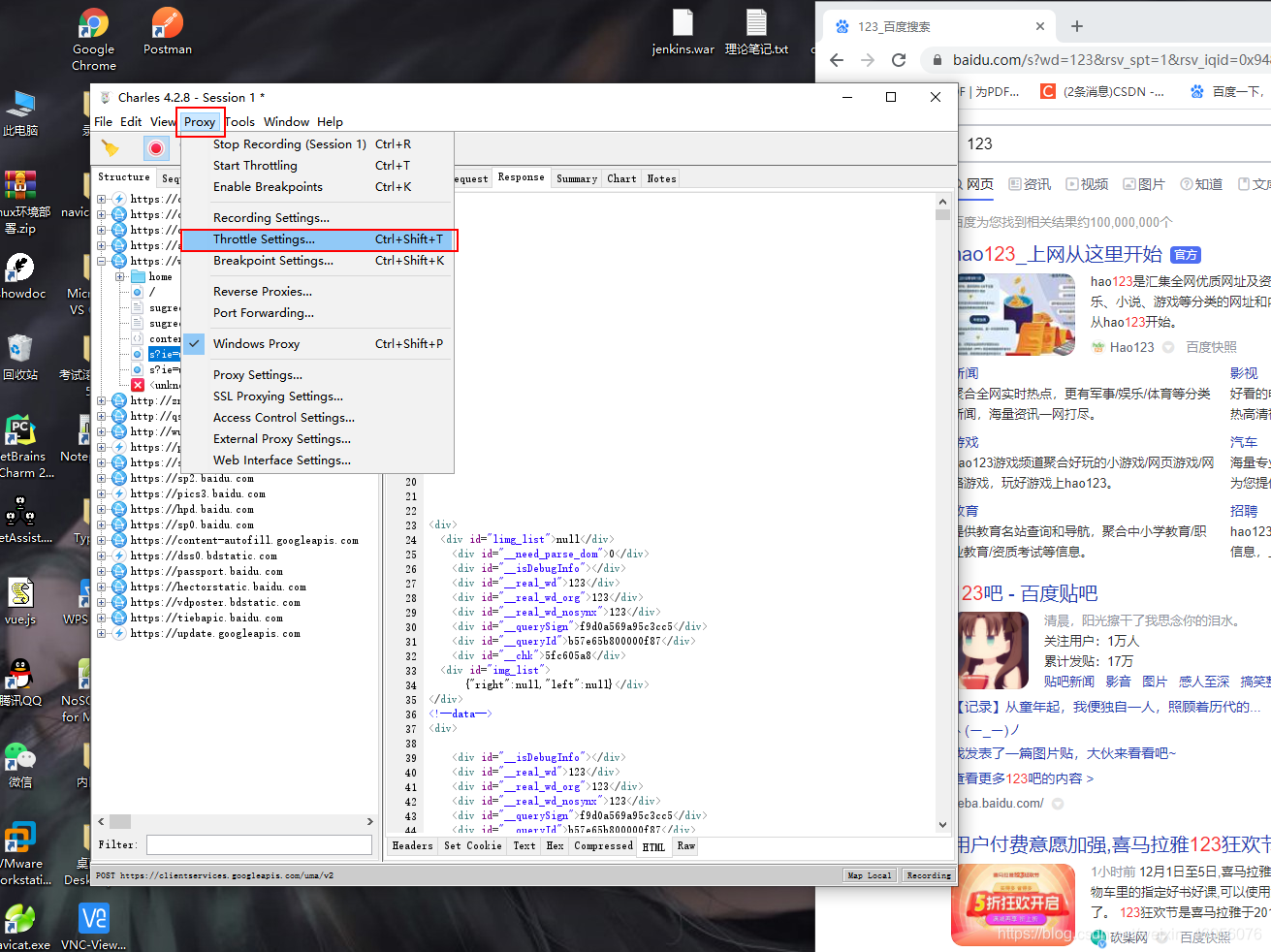
Task: Open 微信 WeChat desktop icon
Action: tap(20, 764)
